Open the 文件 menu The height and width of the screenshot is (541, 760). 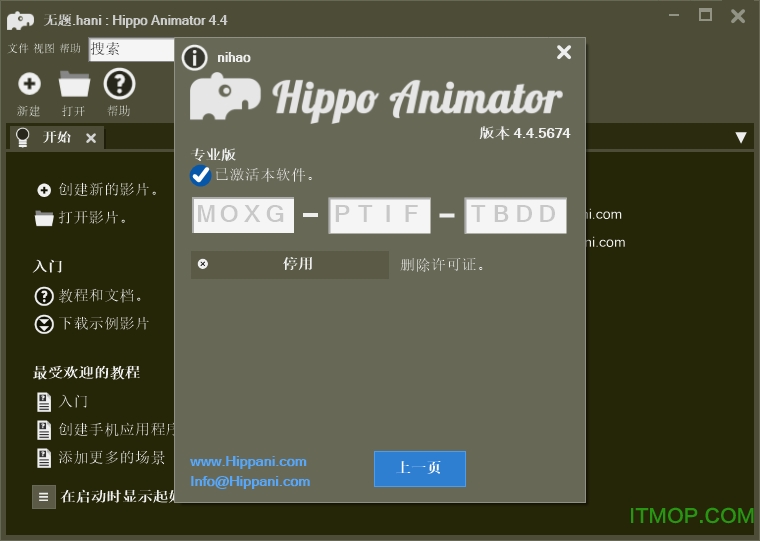(18, 48)
